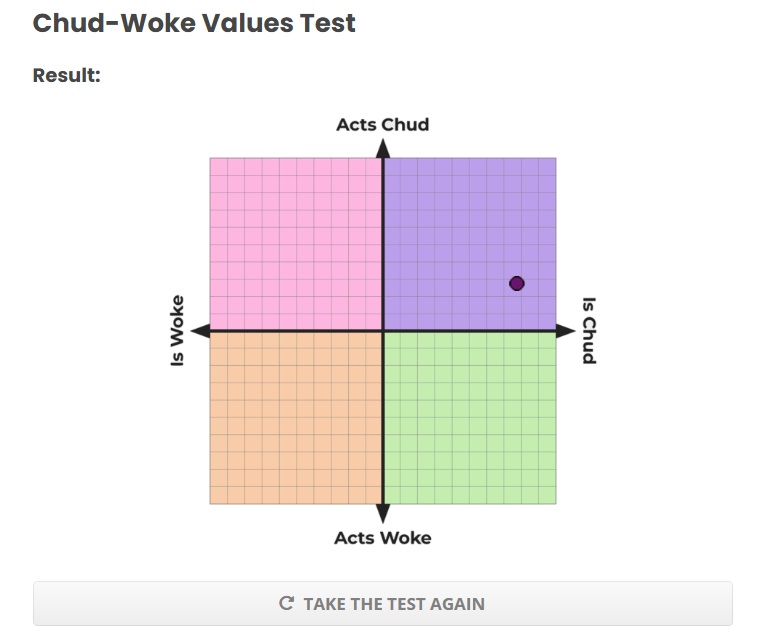
Task: Click the purple result dot on the chart
Action: coord(517,284)
